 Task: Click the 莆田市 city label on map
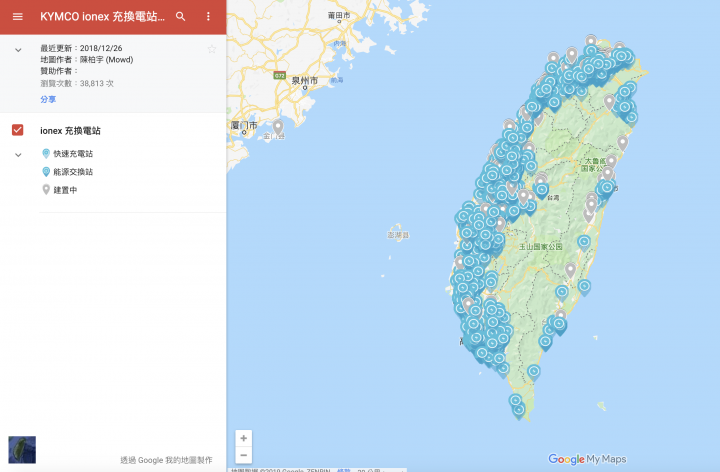pos(339,15)
